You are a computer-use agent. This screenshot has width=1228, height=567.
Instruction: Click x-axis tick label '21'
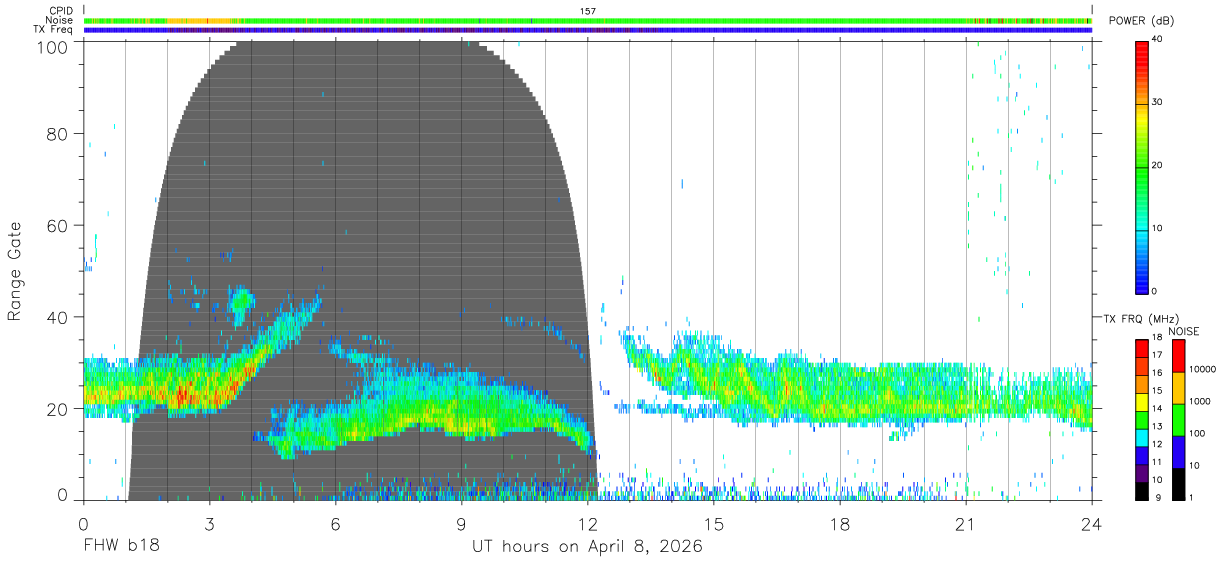(x=966, y=524)
